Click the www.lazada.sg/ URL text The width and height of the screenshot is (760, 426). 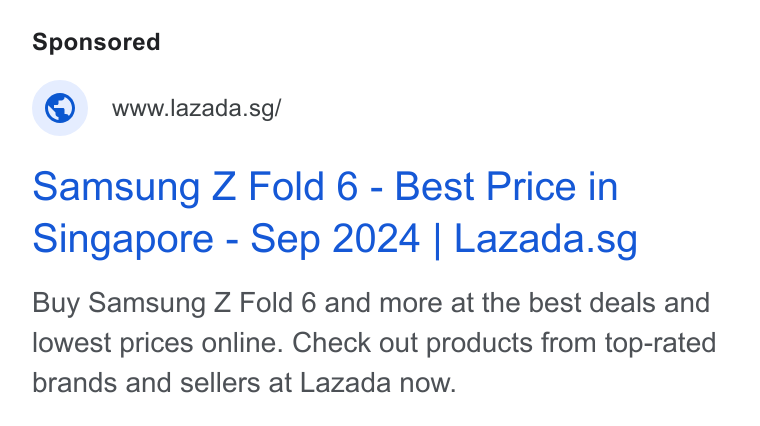coord(196,108)
